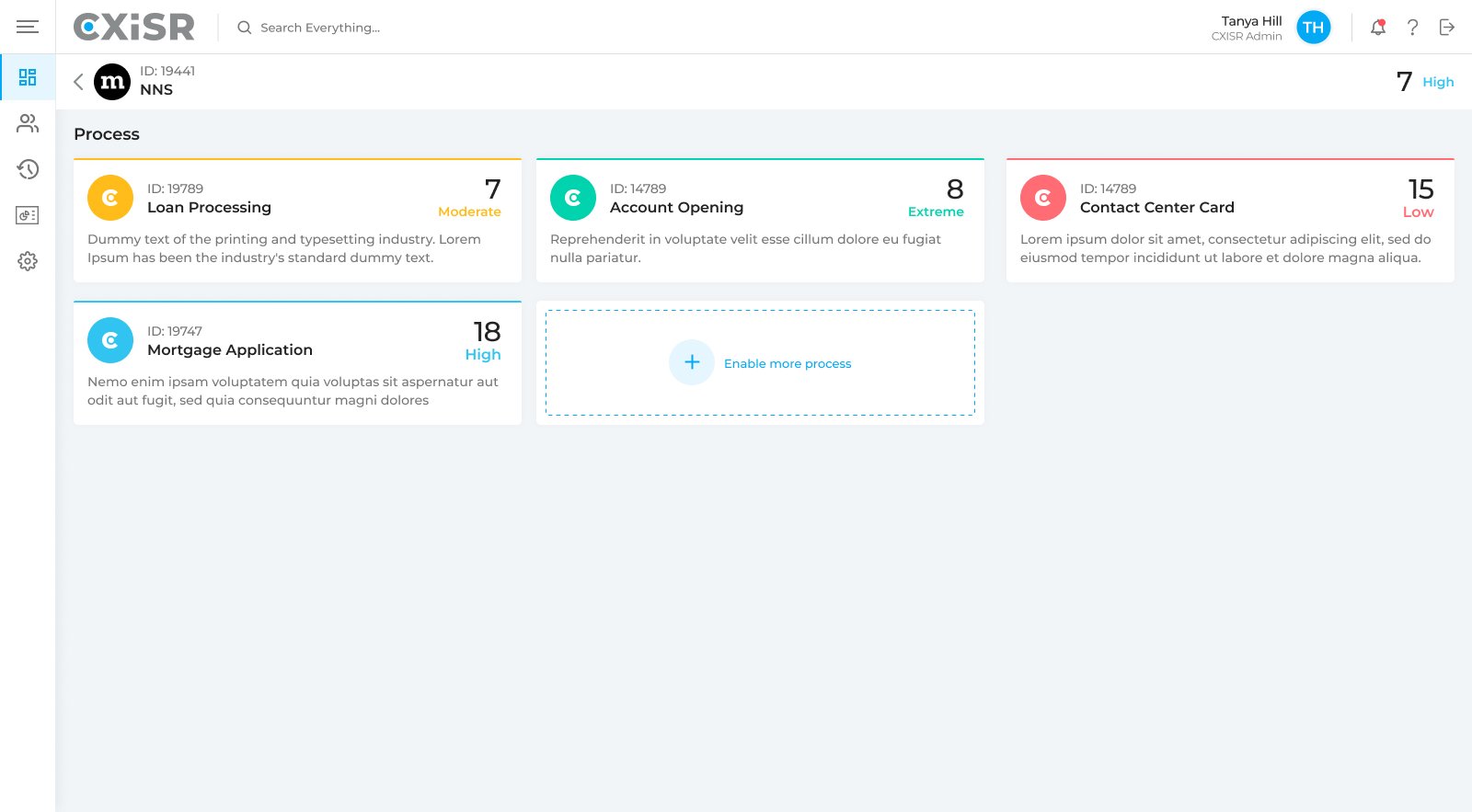The height and width of the screenshot is (812, 1472).
Task: Open the settings gear in sidebar
Action: tap(28, 261)
